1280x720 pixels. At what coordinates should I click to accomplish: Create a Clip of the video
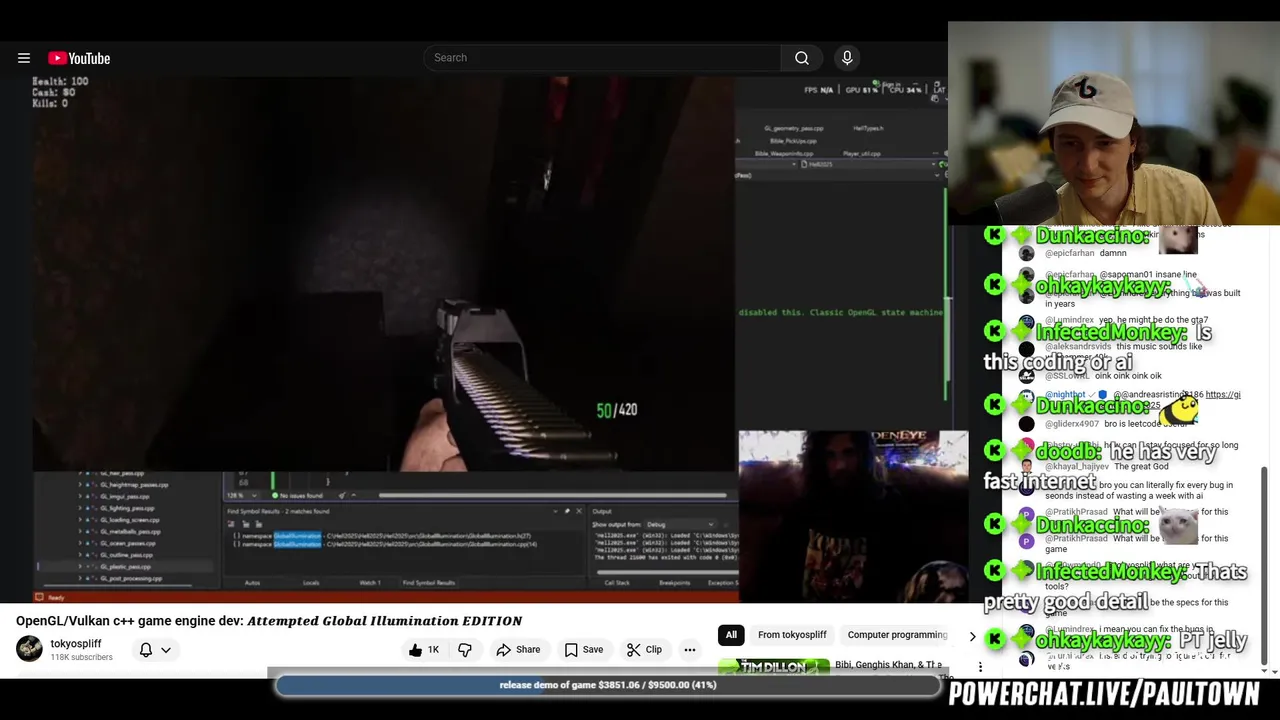pos(644,650)
